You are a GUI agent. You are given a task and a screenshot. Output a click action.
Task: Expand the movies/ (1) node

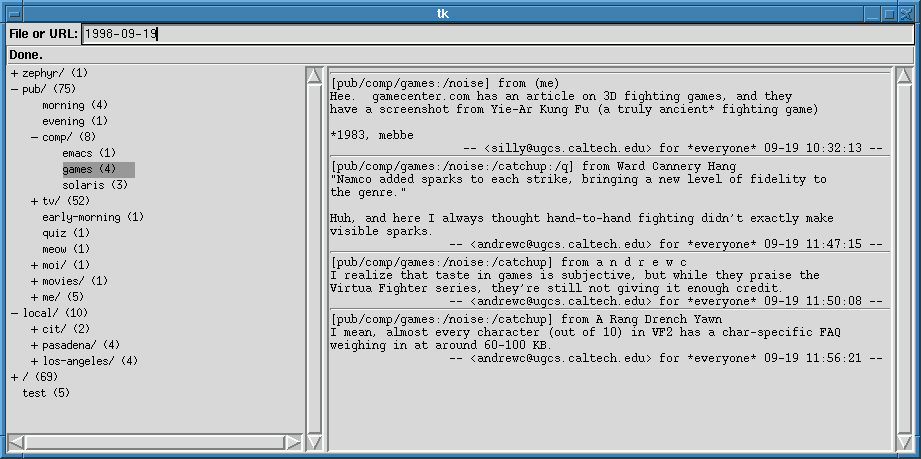point(35,281)
